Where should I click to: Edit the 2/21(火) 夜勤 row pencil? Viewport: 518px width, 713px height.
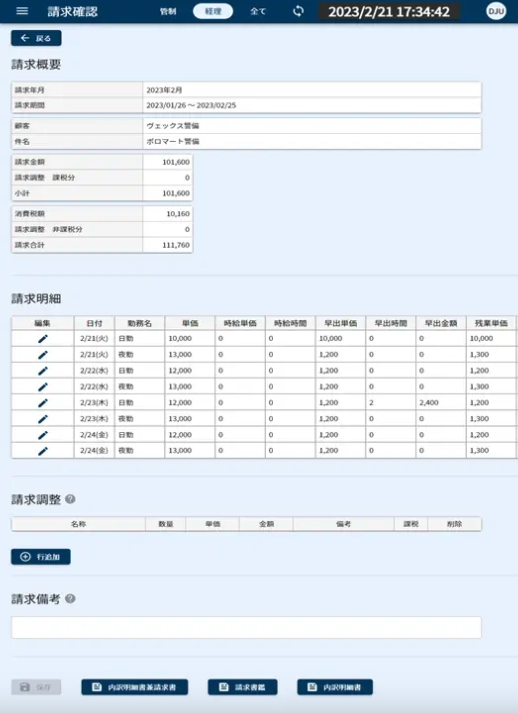tap(43, 355)
